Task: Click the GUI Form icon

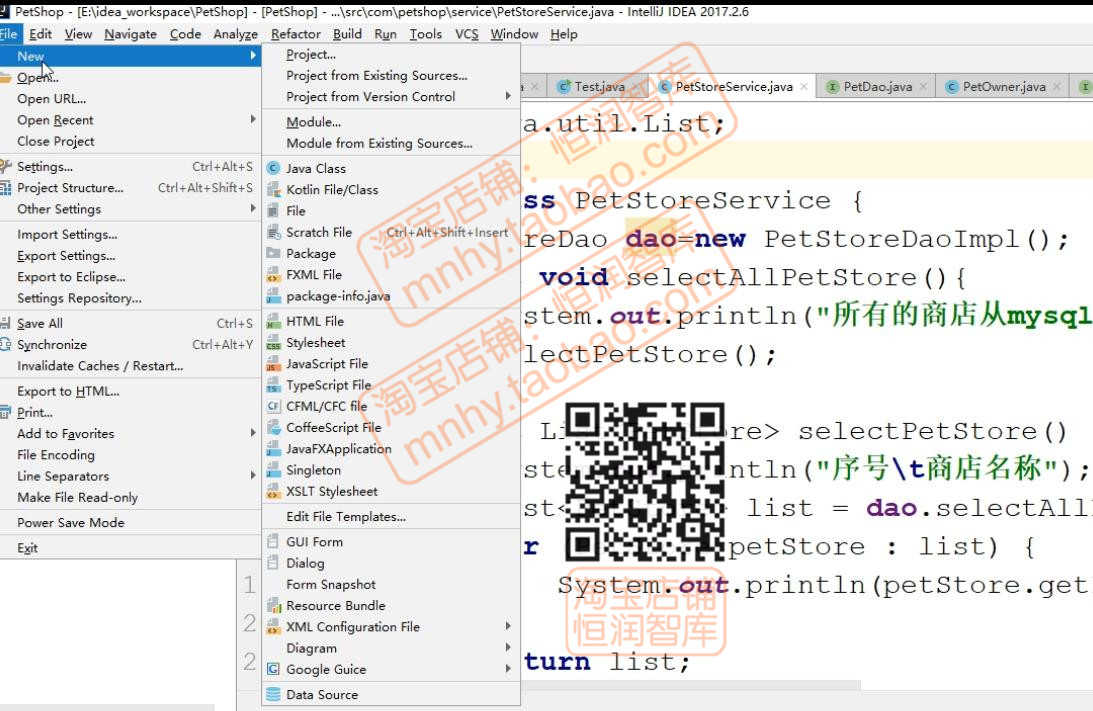Action: tap(273, 542)
